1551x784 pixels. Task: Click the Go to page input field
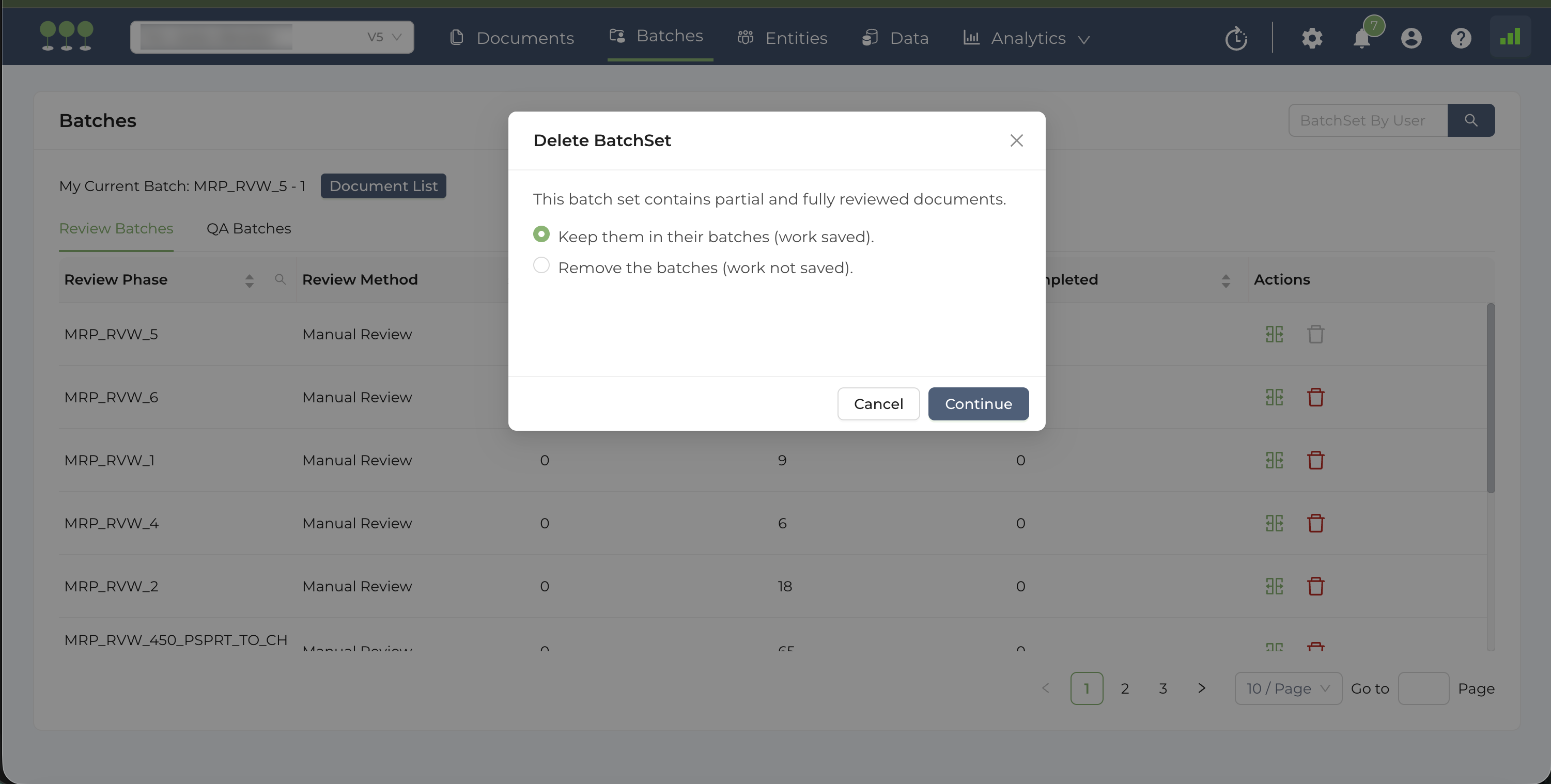tap(1423, 688)
